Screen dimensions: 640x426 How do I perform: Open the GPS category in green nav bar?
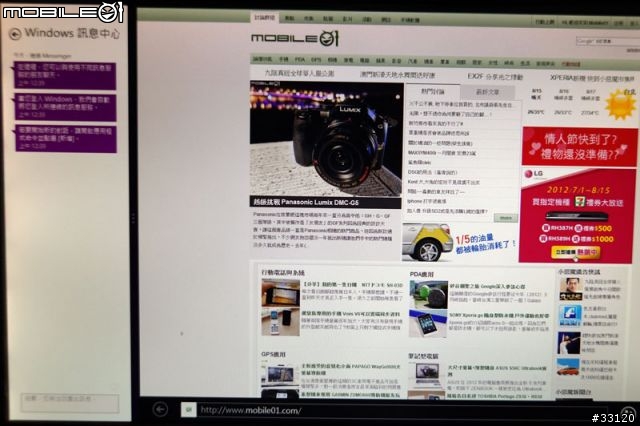[316, 60]
